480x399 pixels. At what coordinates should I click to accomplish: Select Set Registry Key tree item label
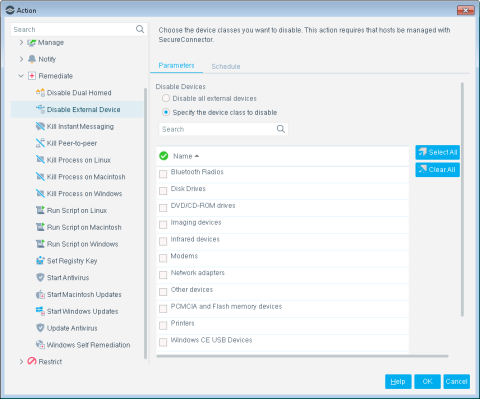(x=72, y=261)
